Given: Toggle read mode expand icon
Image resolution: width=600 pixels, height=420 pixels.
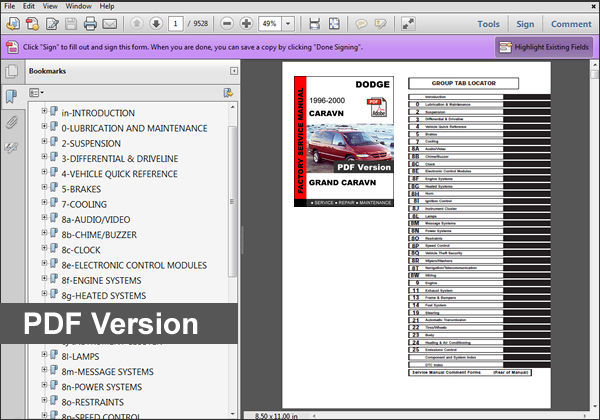Looking at the screenshot, I should [408, 24].
